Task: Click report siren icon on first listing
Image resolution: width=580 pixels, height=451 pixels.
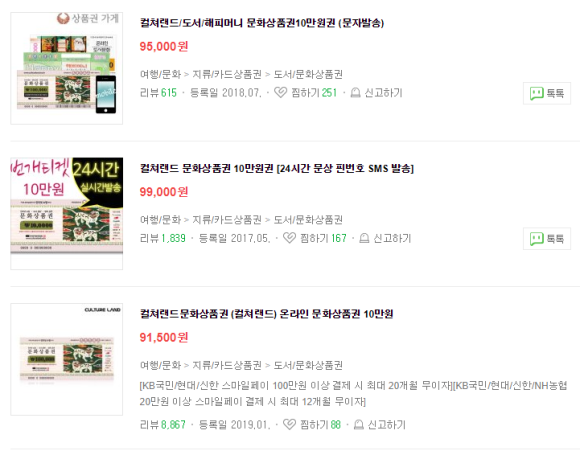Action: [x=355, y=92]
